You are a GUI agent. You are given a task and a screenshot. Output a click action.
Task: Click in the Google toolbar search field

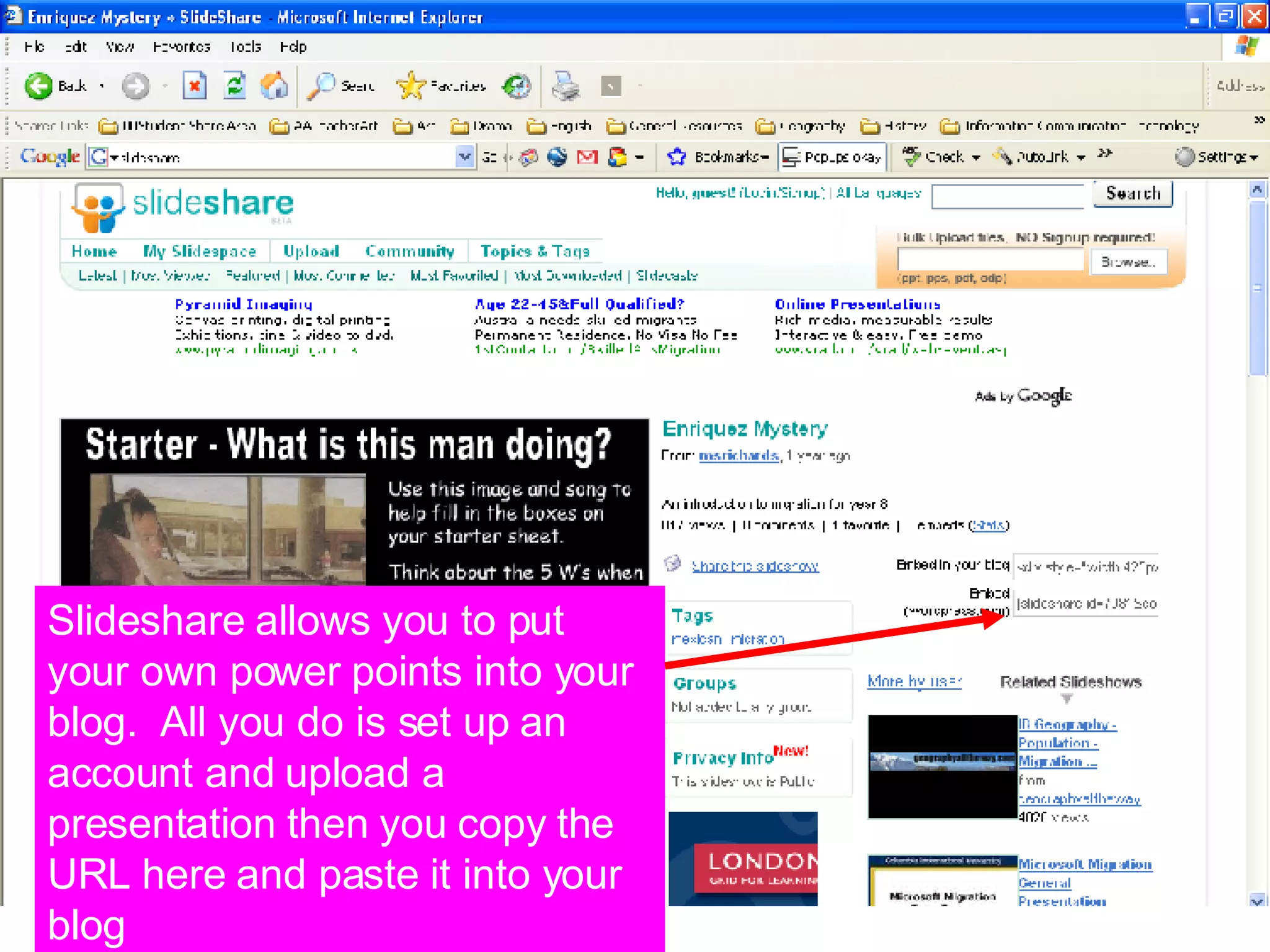click(272, 157)
